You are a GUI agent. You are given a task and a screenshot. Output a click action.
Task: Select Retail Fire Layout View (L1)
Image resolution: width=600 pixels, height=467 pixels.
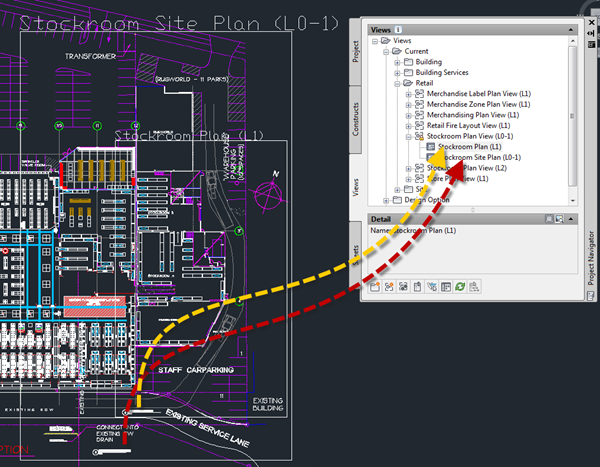click(x=466, y=126)
